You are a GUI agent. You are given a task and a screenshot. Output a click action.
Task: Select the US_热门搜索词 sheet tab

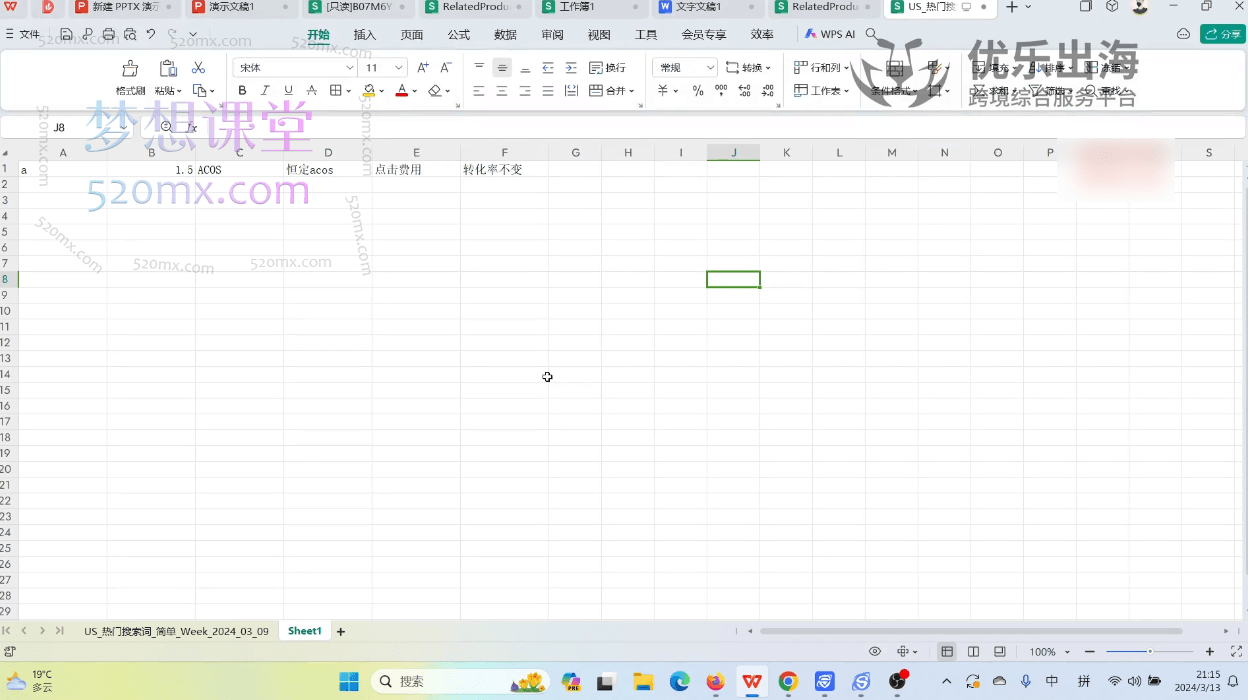click(x=176, y=632)
